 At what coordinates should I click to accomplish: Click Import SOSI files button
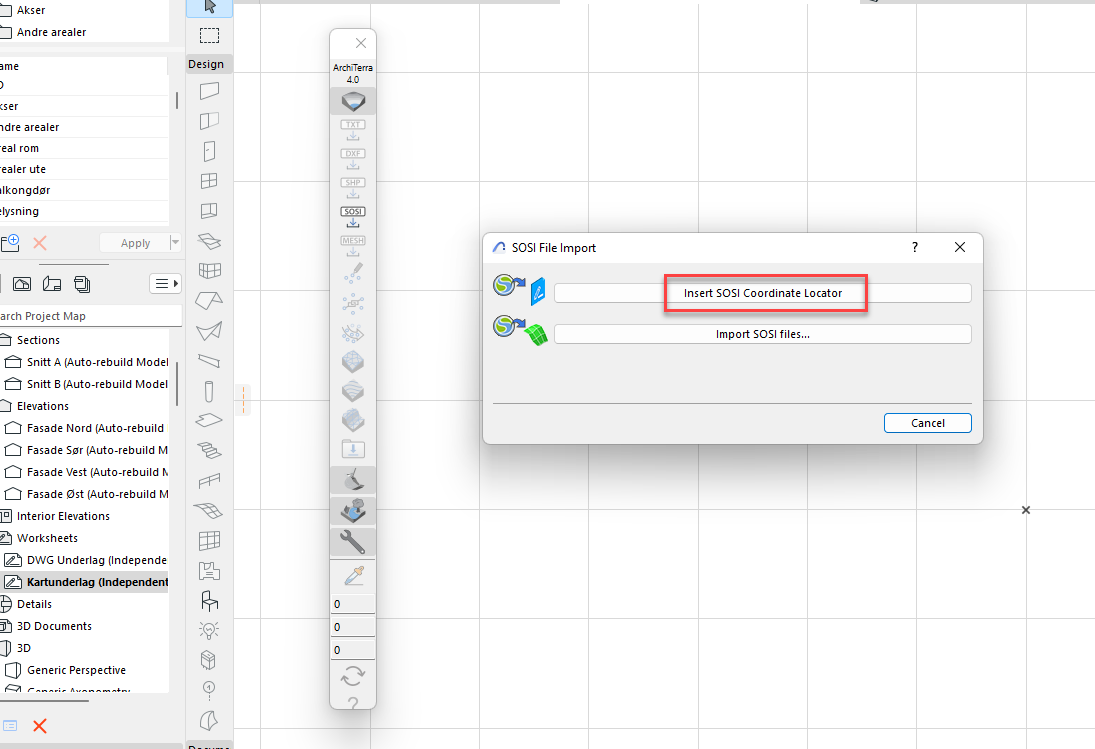coord(762,334)
